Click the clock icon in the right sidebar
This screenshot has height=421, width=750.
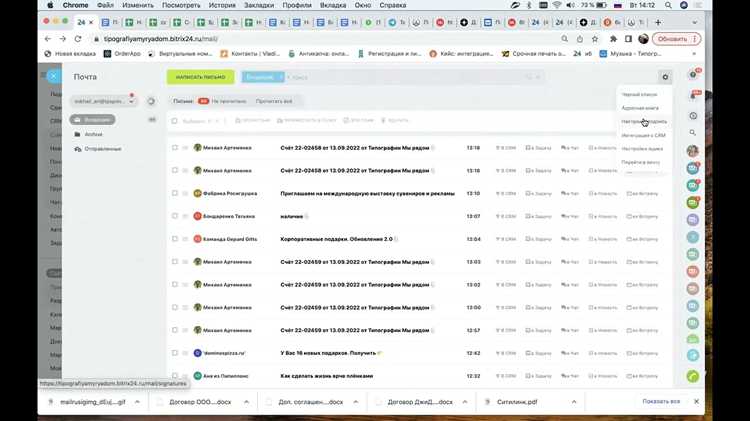click(693, 116)
